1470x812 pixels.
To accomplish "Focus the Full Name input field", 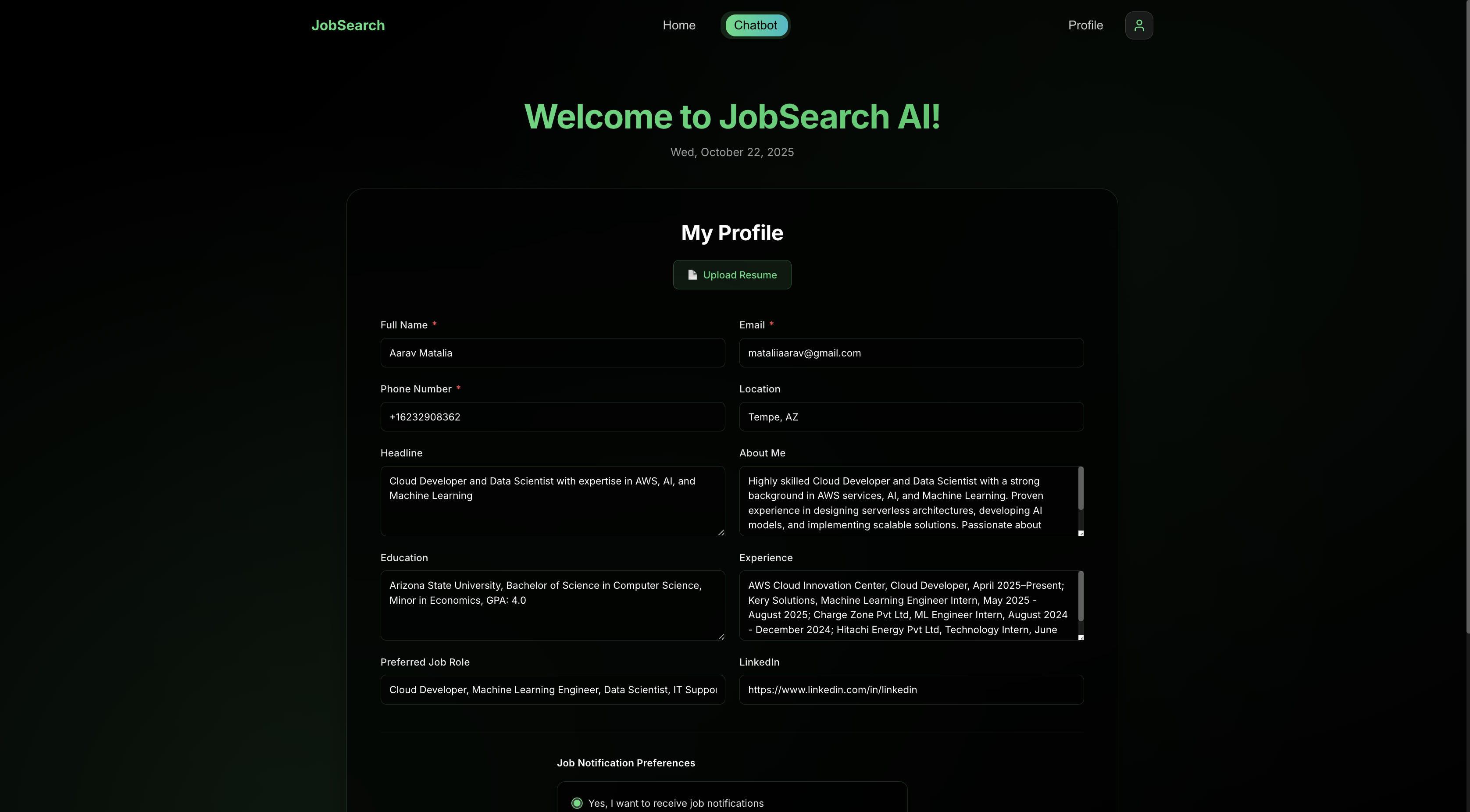I will [x=553, y=353].
